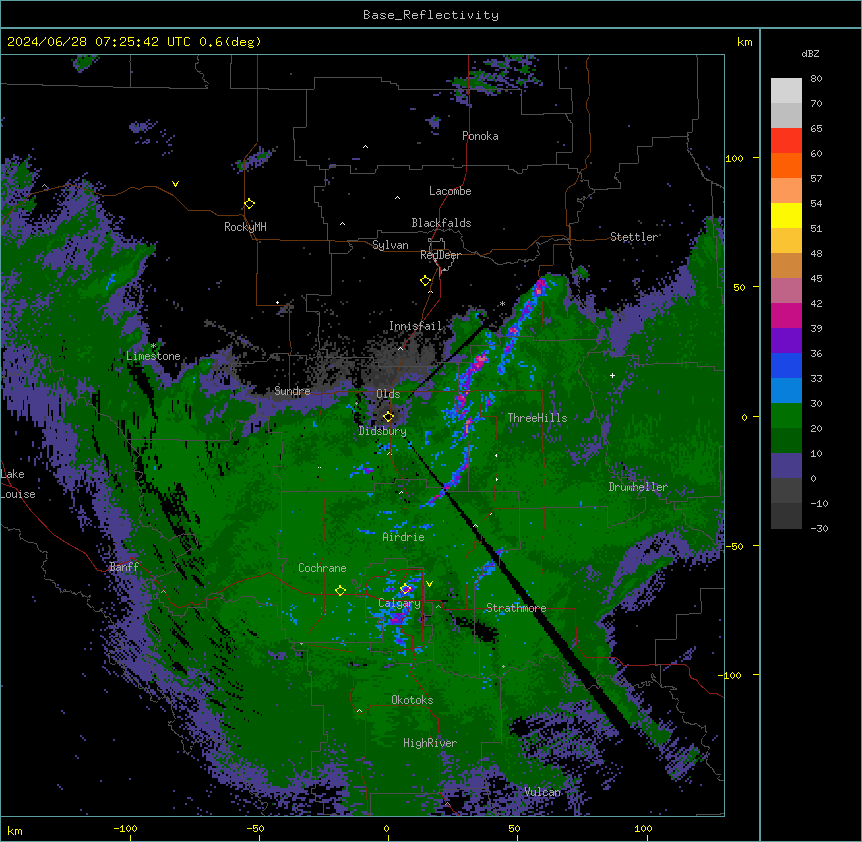Click the Strathmore label
Viewport: 862px width, 842px height.
(516, 608)
